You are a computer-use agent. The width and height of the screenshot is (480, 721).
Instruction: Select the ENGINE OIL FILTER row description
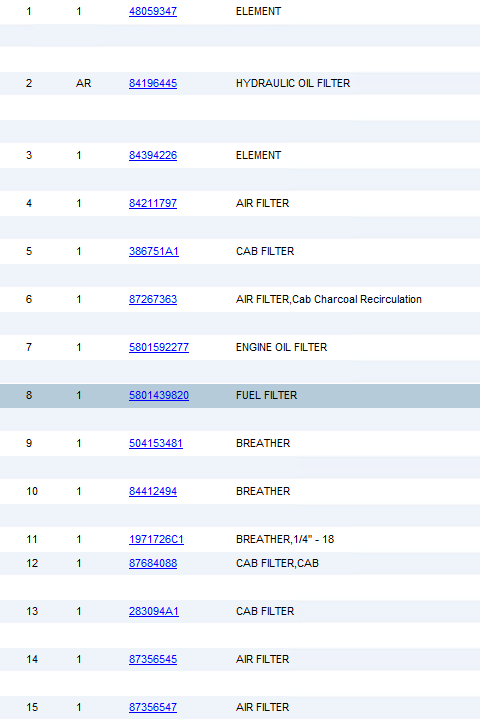coord(281,347)
